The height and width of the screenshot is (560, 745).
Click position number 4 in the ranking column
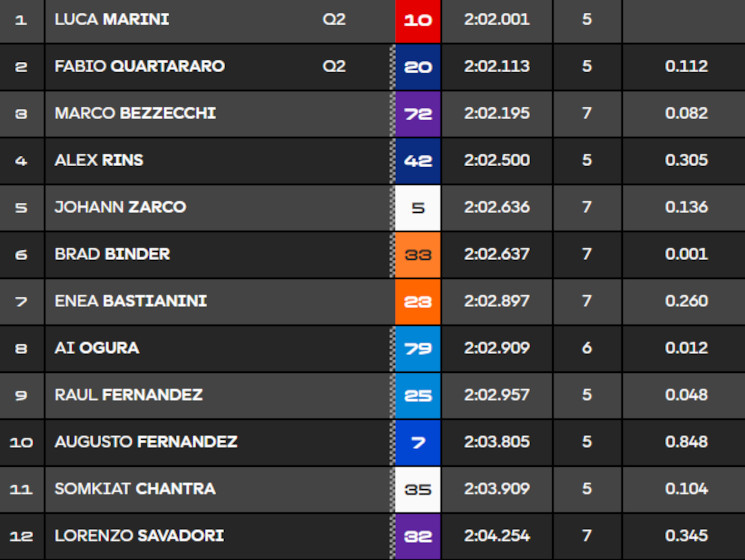[22, 160]
